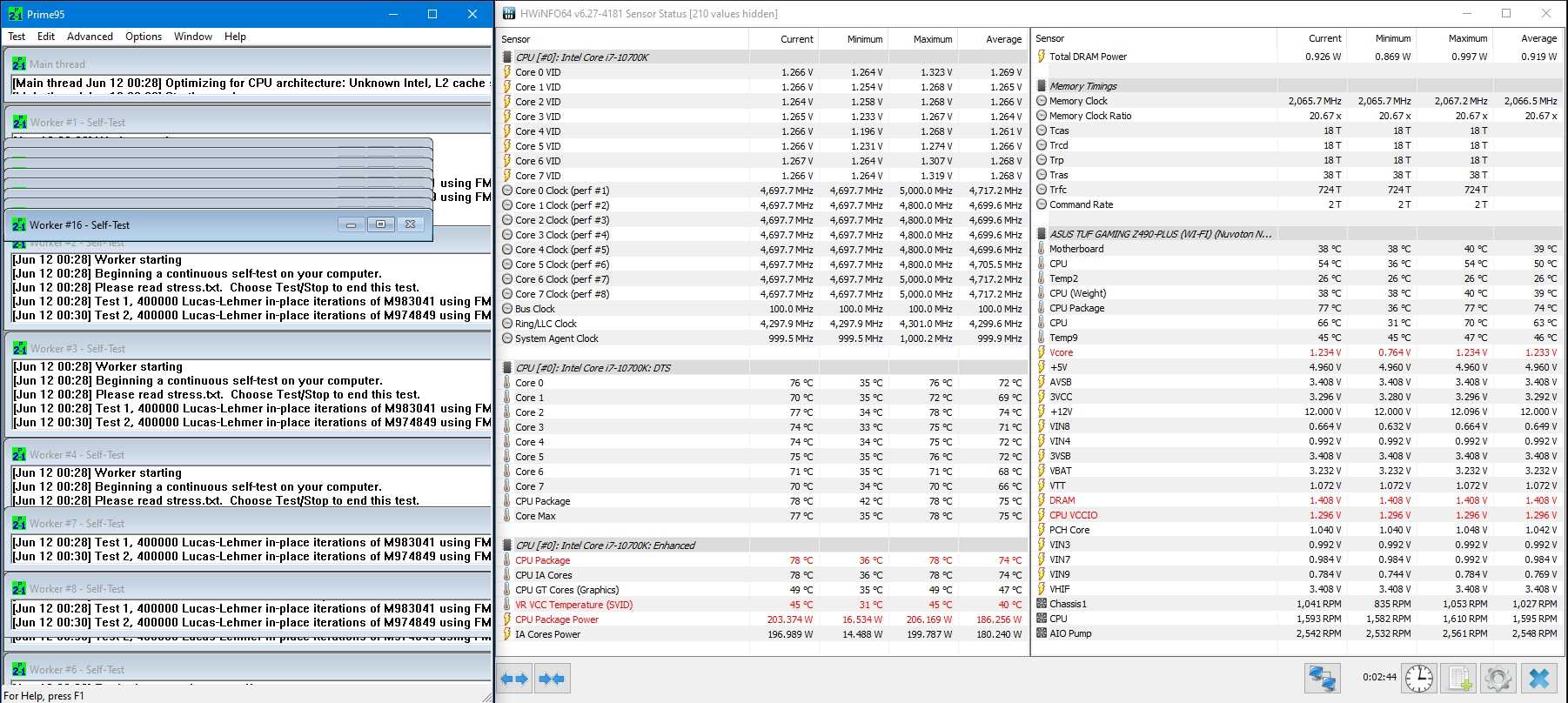Click the collapse columns arrows button
The width and height of the screenshot is (1568, 703).
pos(552,679)
